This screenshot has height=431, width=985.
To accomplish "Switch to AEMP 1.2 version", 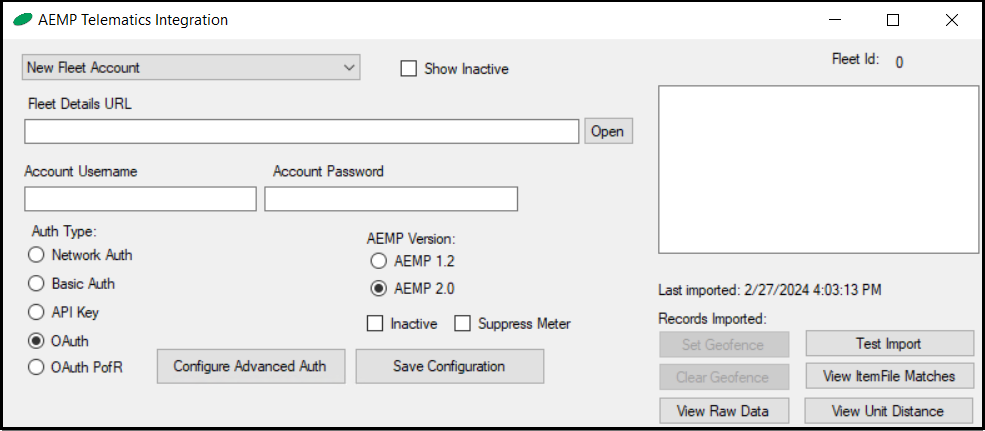I will click(x=378, y=261).
